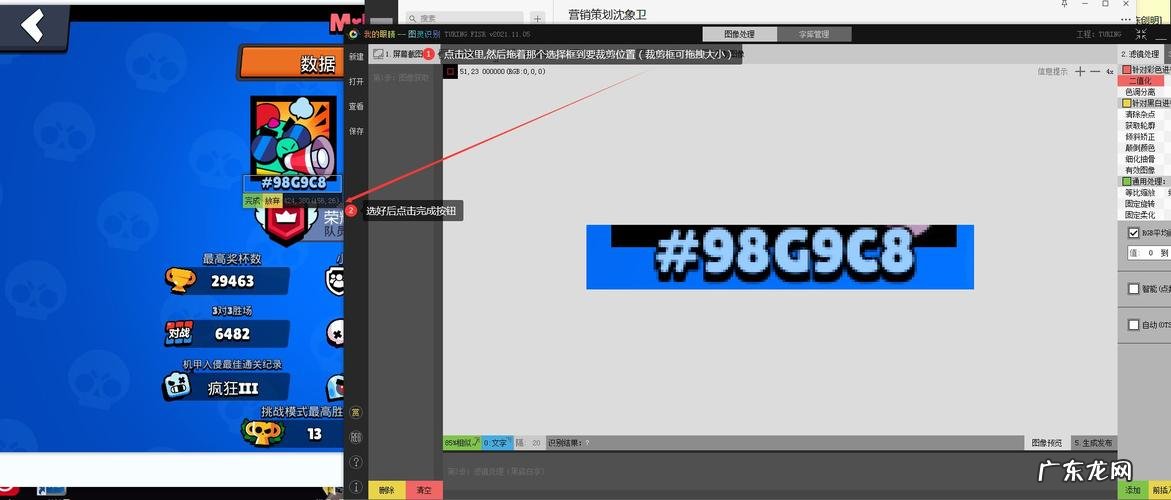Viewport: 1171px width, 500px height.
Task: Click the cropped #98G9C8 image preview
Action: tap(780, 257)
